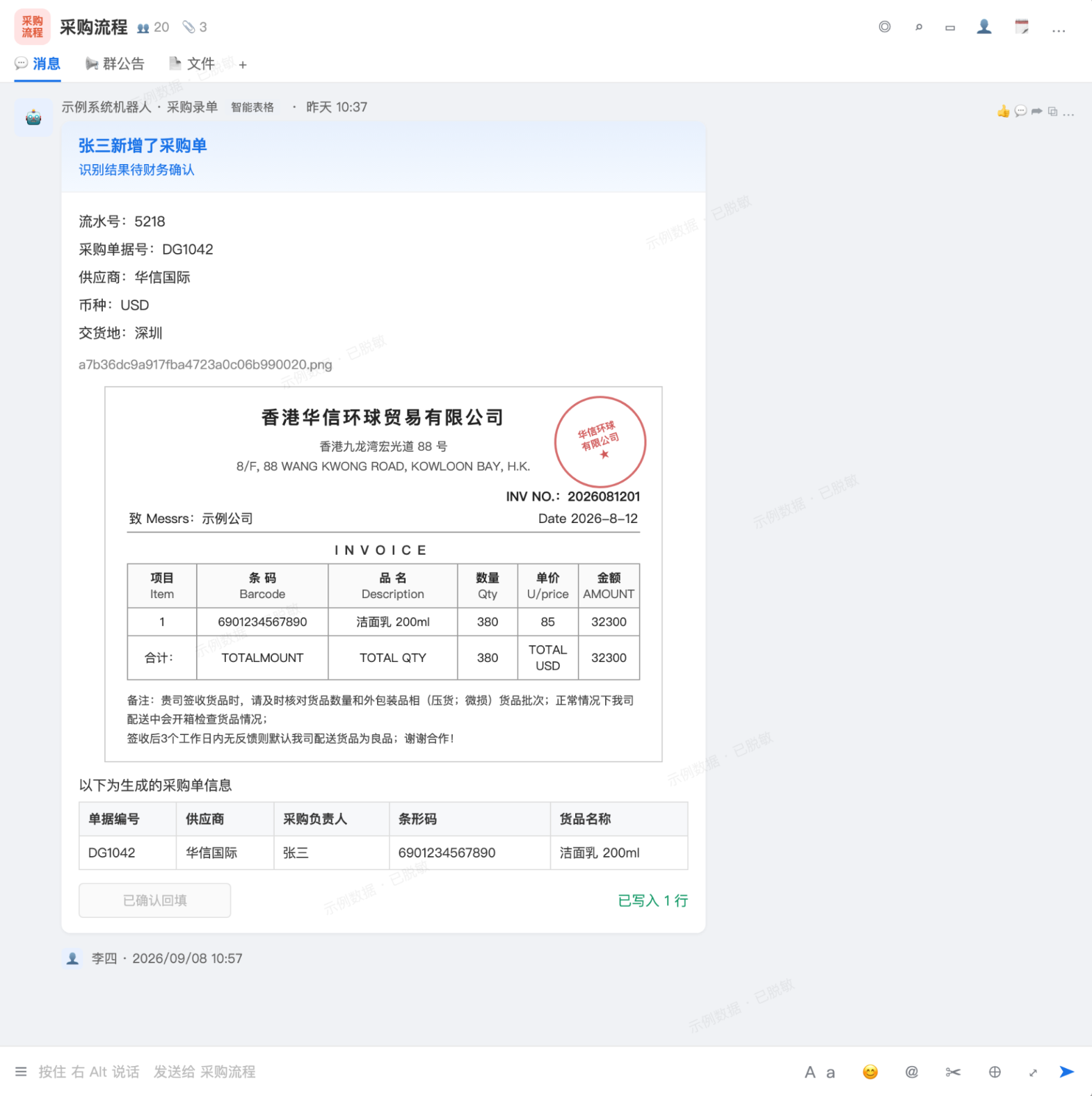Open the a7b36dc9a917fba4723a0c06b990020.png file name
Screen dimensions: 1092x1096
205,364
